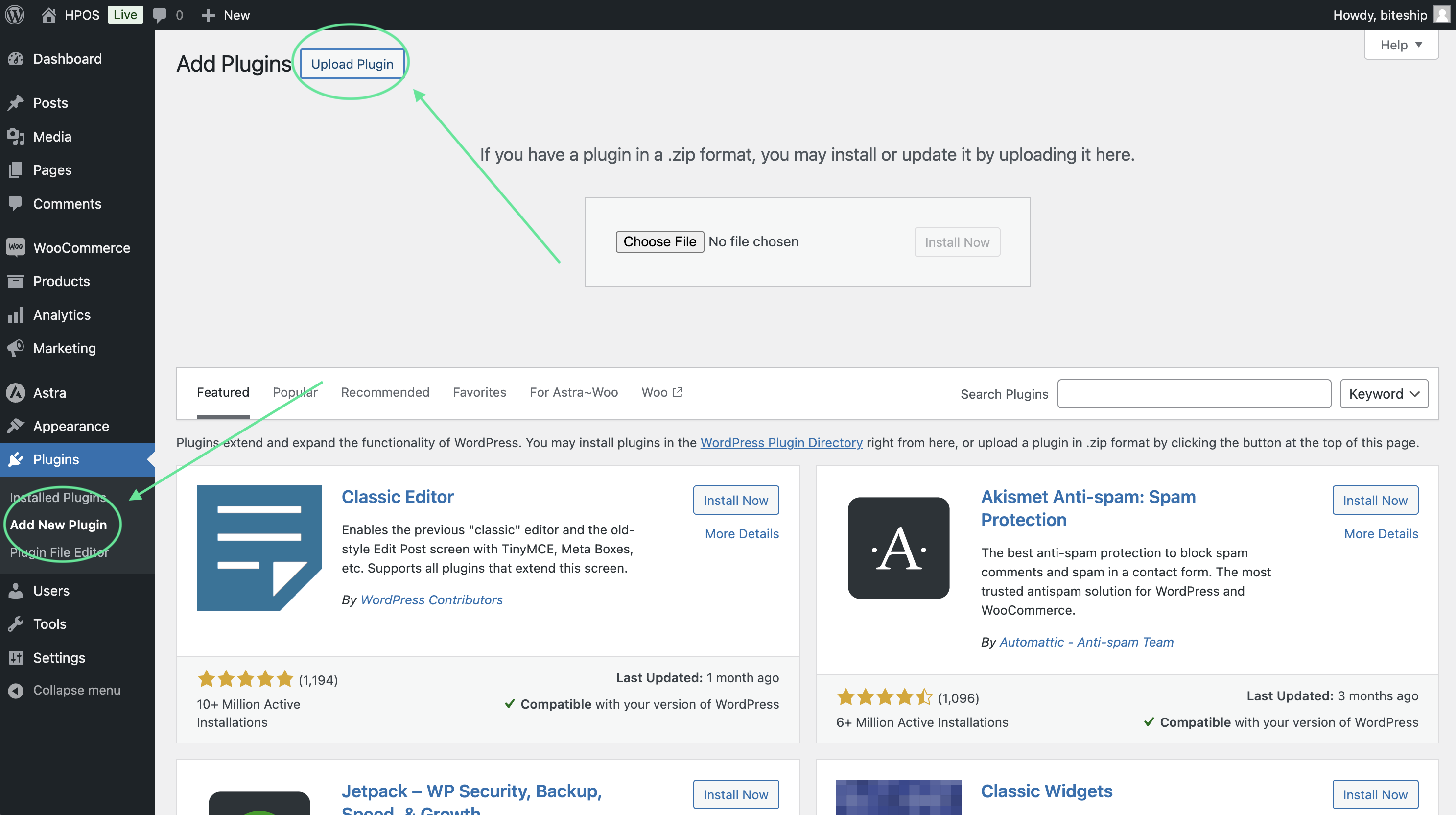The height and width of the screenshot is (815, 1456).
Task: Click the Astra logo icon
Action: [16, 392]
